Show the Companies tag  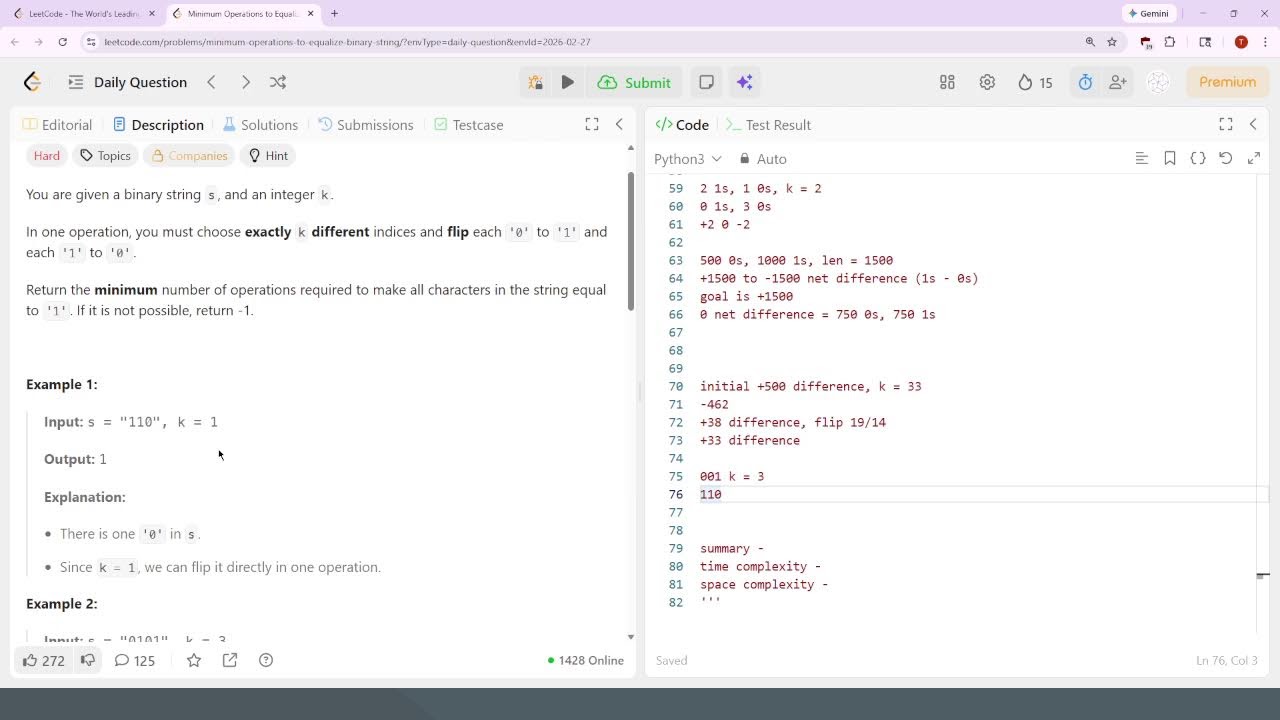189,155
